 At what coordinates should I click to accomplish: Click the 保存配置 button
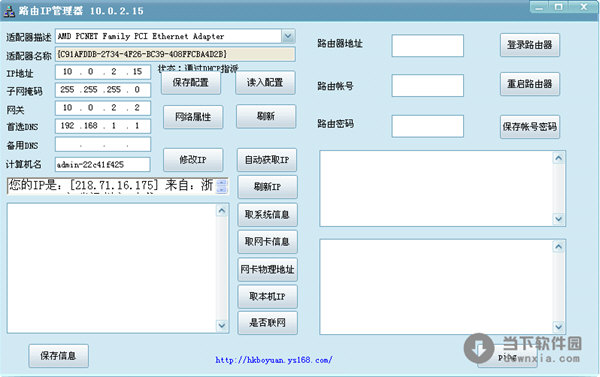point(191,82)
